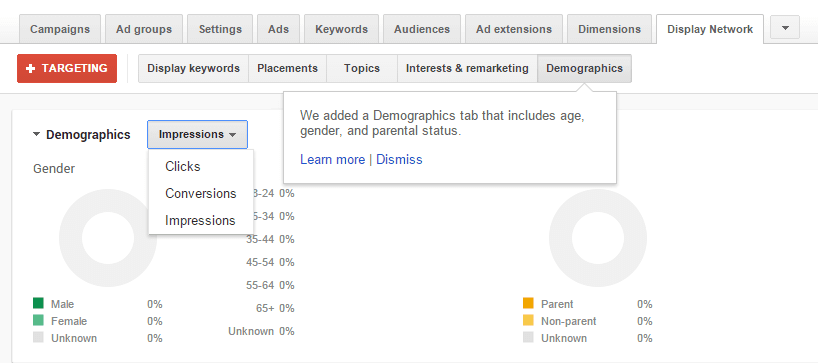Select the Demographics sub-tab
Screen dimensions: 818x363
point(584,68)
